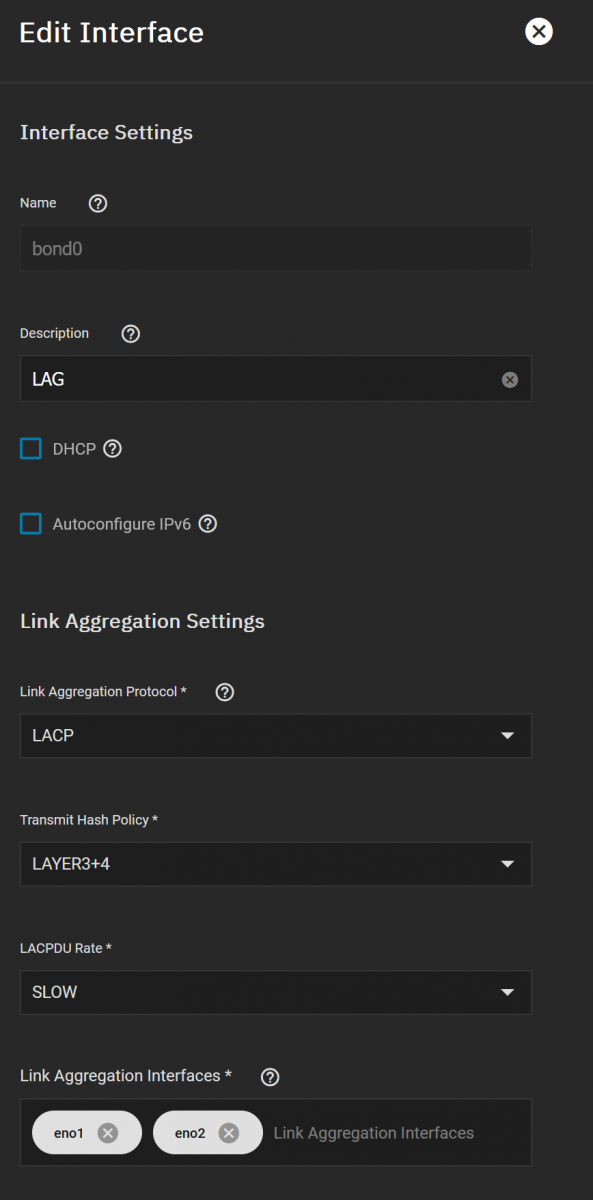Viewport: 593px width, 1200px height.
Task: Close the Edit Interface panel
Action: click(x=539, y=32)
